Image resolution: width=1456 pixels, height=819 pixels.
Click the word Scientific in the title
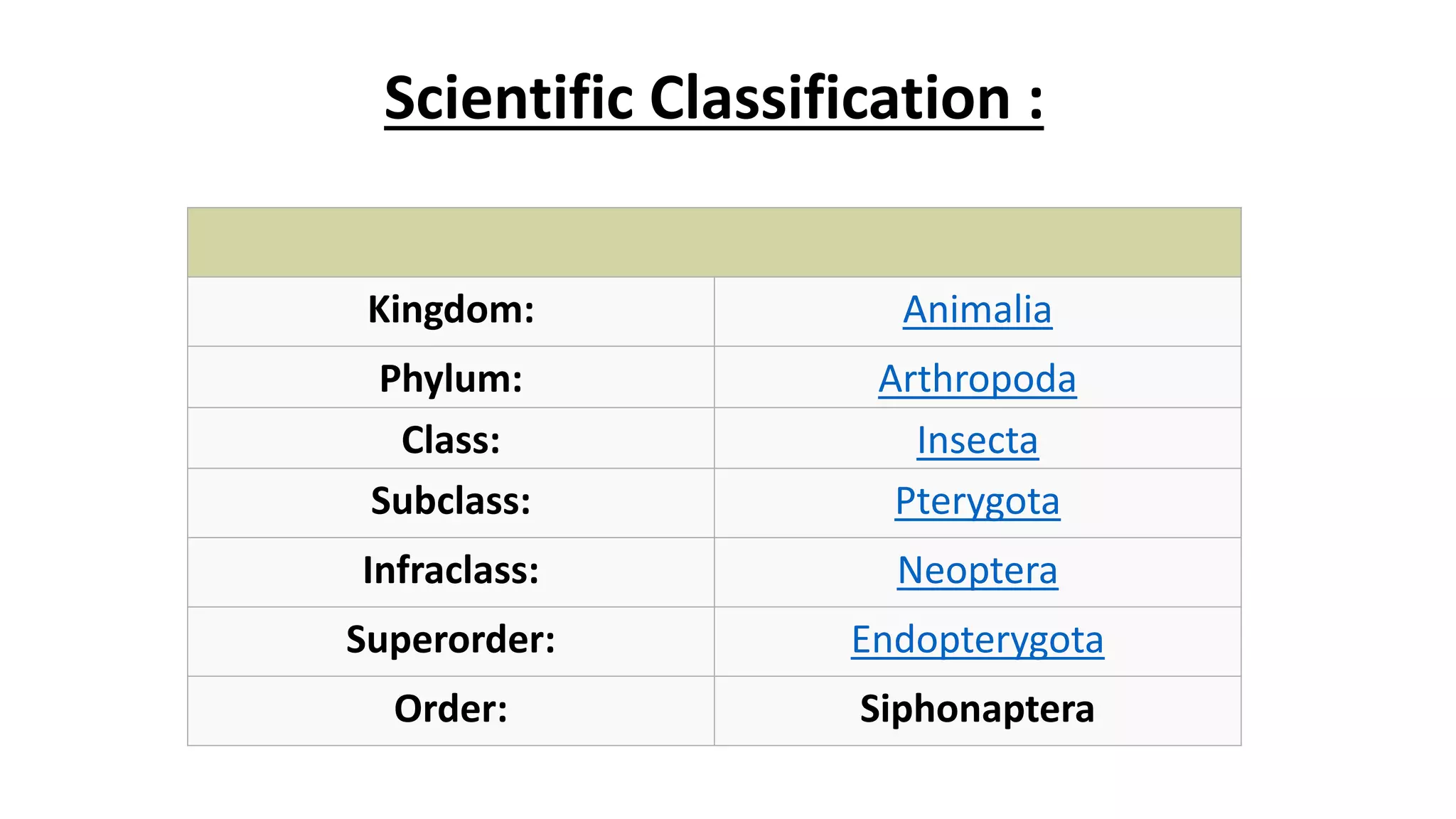coord(508,98)
